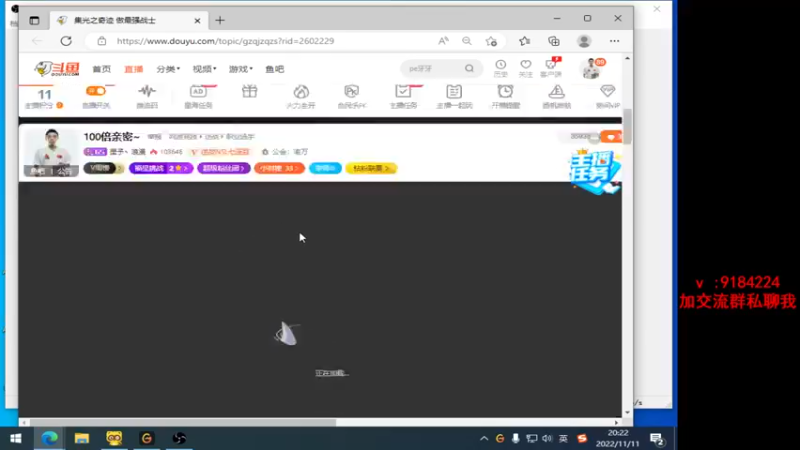The width and height of the screenshot is (800, 450).
Task: Activate the Read aloud icon in the address bar
Action: pyautogui.click(x=443, y=41)
